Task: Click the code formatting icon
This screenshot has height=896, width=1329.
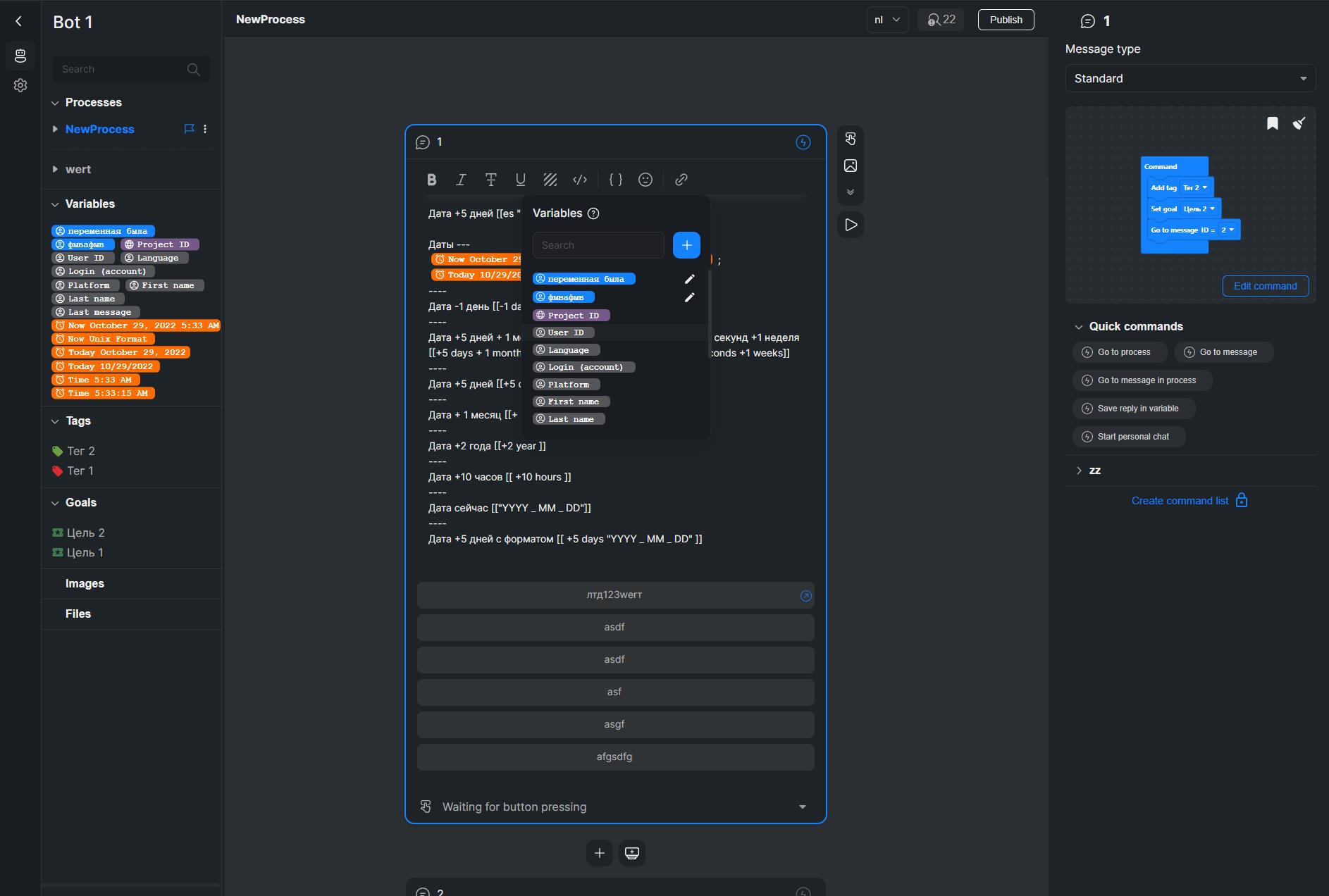Action: pos(580,180)
